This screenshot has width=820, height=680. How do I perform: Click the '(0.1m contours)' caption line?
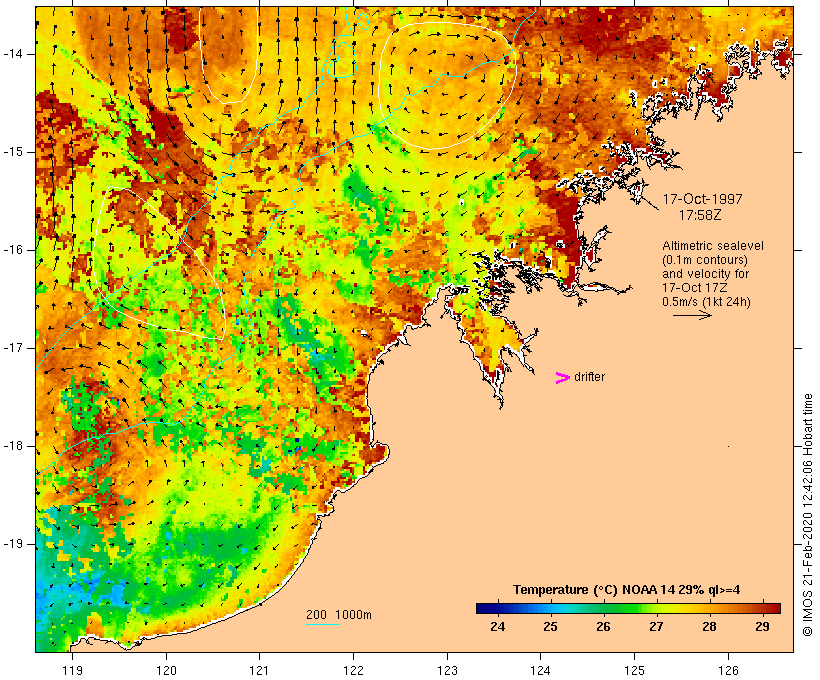[705, 260]
